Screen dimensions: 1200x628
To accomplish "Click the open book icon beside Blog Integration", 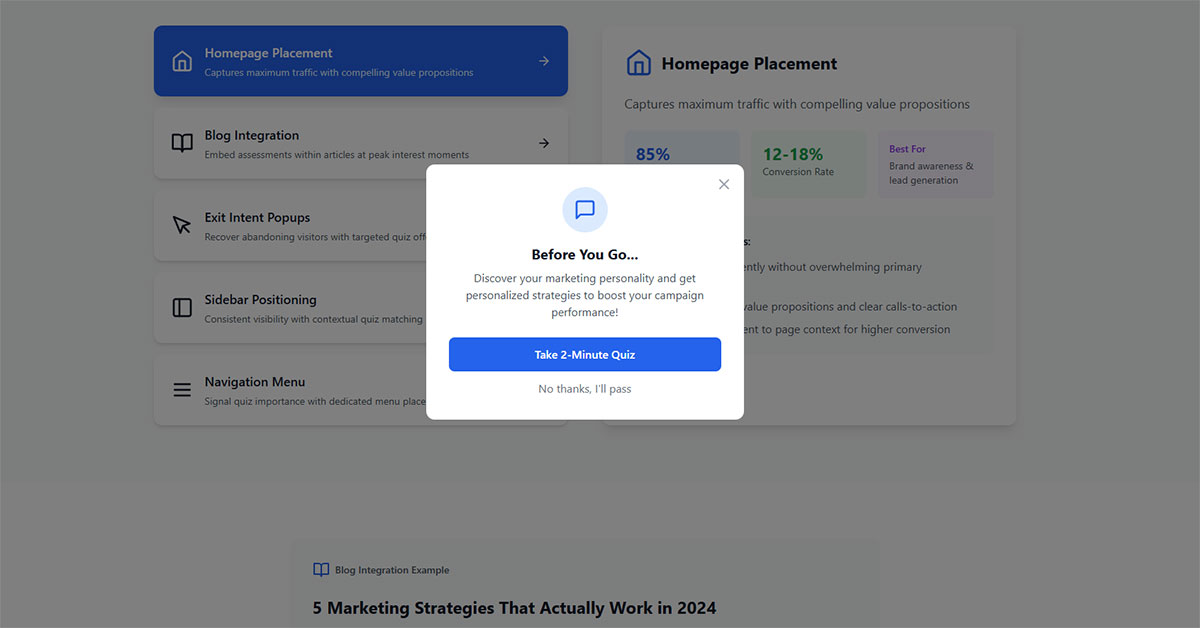I will point(182,144).
